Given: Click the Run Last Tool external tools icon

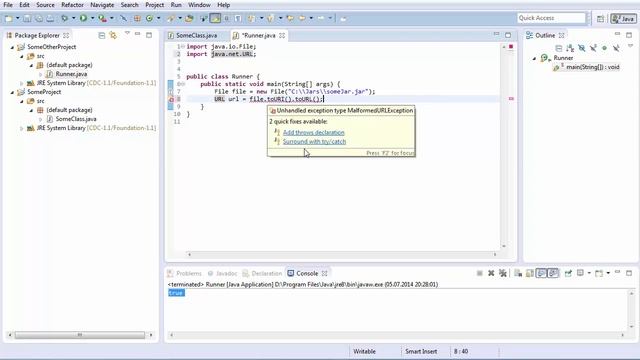Looking at the screenshot, I should pos(102,18).
